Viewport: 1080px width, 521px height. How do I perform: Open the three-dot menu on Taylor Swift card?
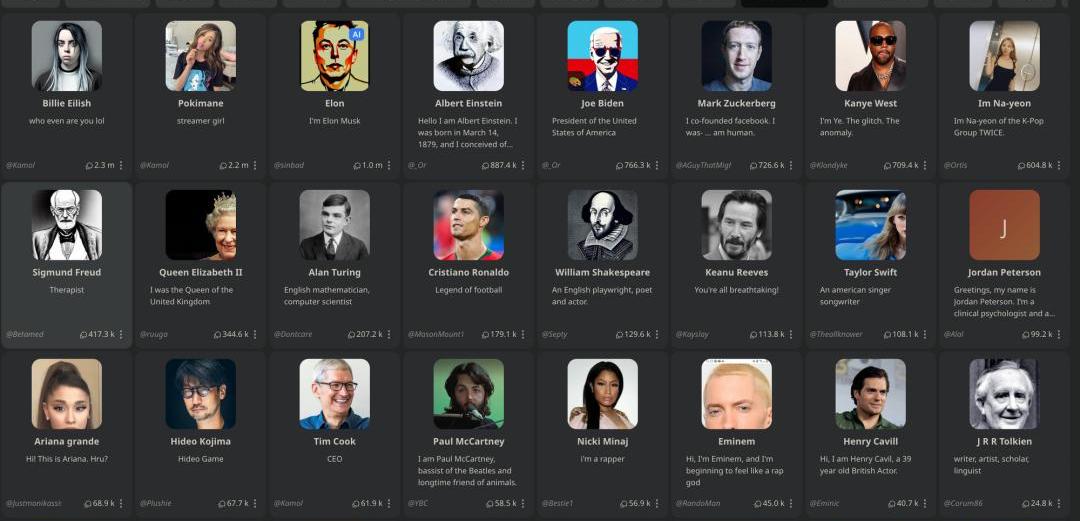pos(925,334)
